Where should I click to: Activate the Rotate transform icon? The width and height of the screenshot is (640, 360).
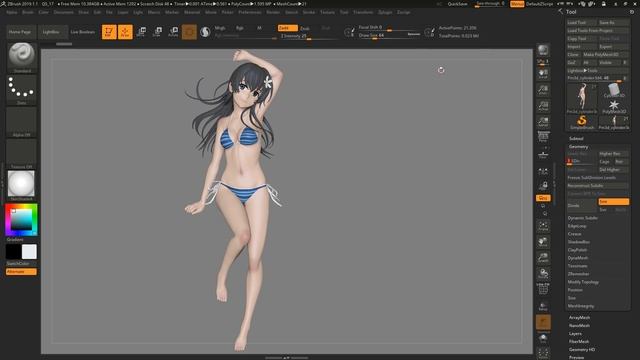click(x=173, y=31)
